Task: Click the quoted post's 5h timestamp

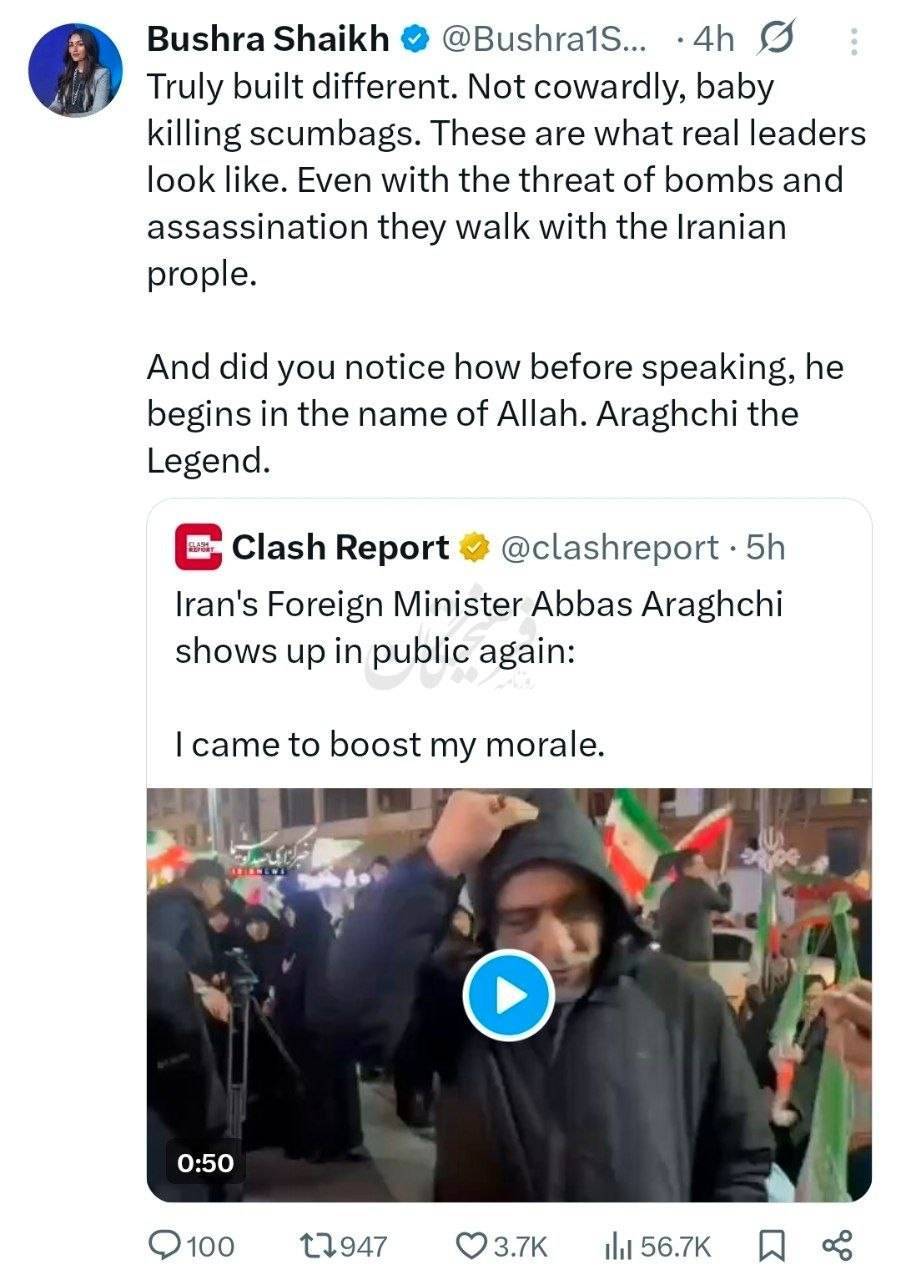Action: point(766,548)
